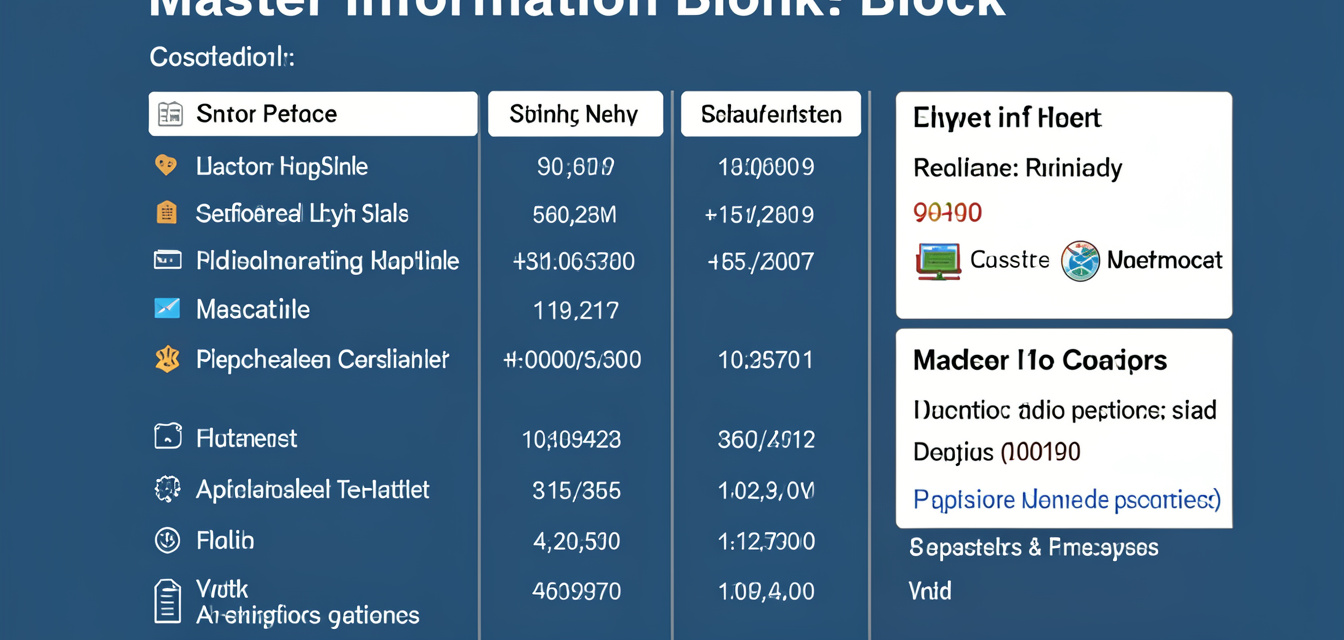Click the orange badge icon beside Plepchealeen Cerslianlet
The height and width of the screenshot is (640, 1344).
tap(167, 359)
